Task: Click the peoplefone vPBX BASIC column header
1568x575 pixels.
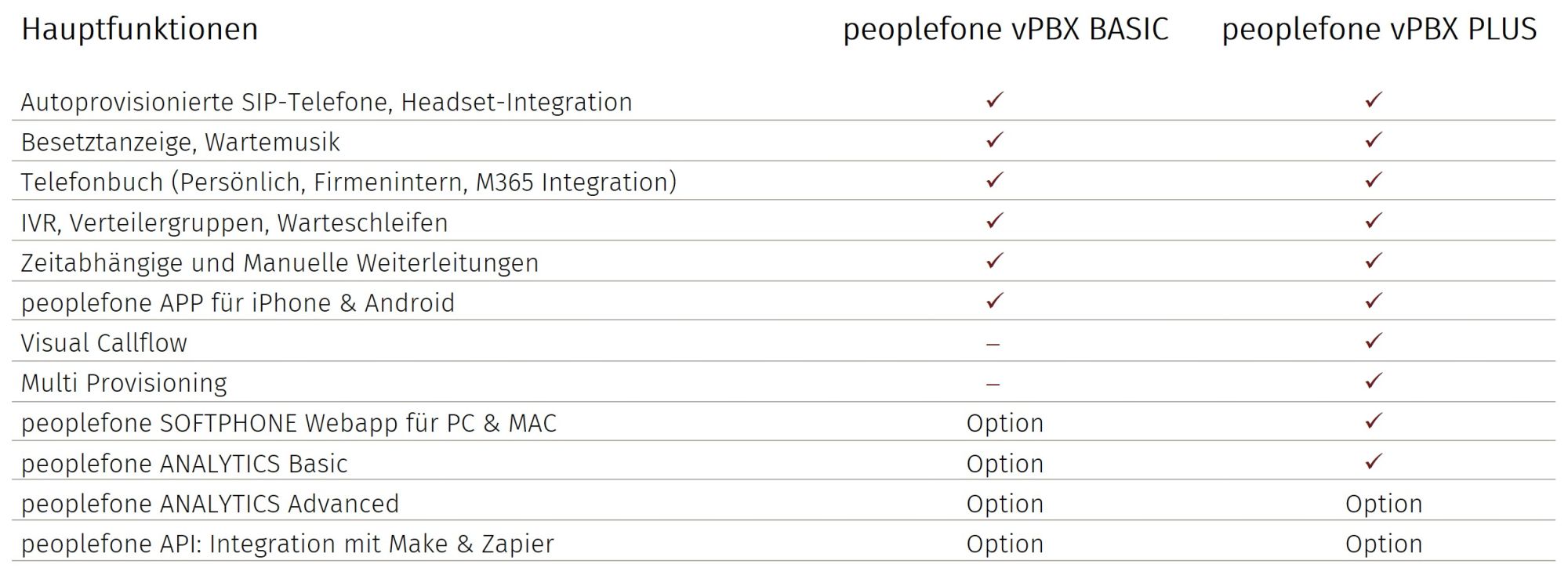Action: 1005,30
